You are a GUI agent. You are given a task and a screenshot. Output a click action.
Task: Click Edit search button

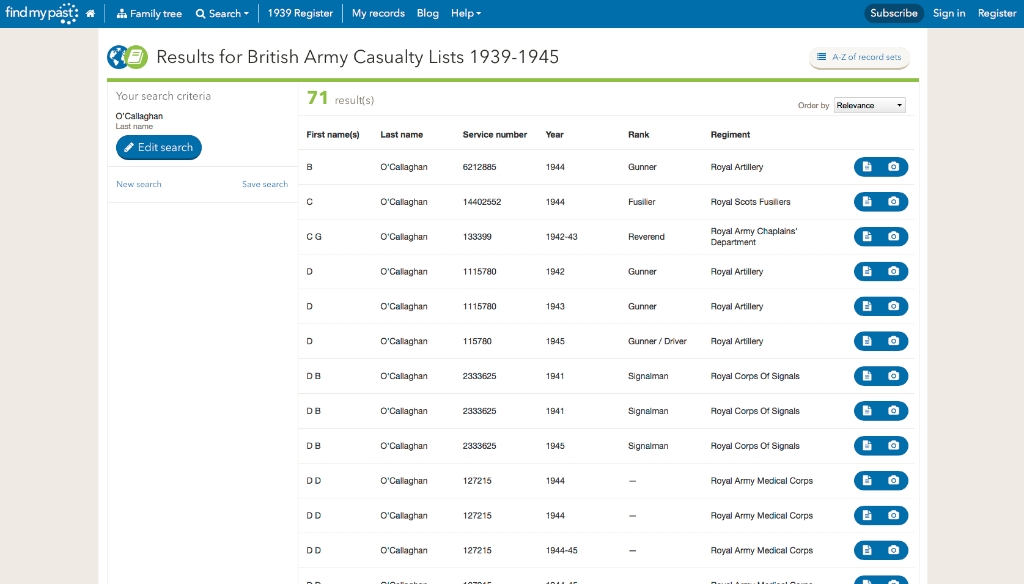point(159,148)
